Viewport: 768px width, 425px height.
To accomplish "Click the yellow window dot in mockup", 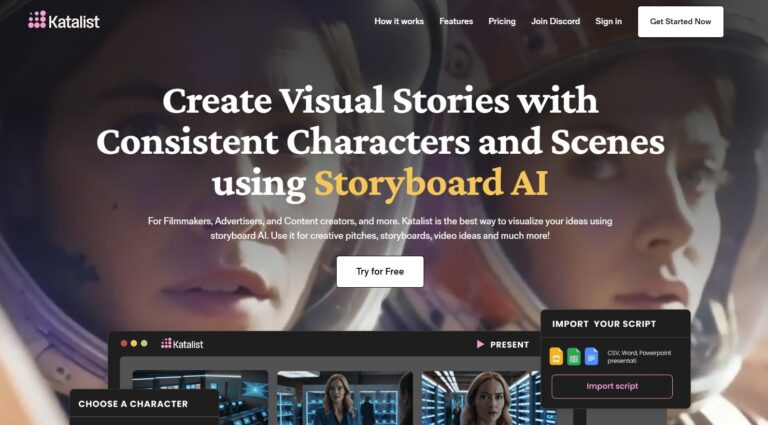I will pos(134,343).
